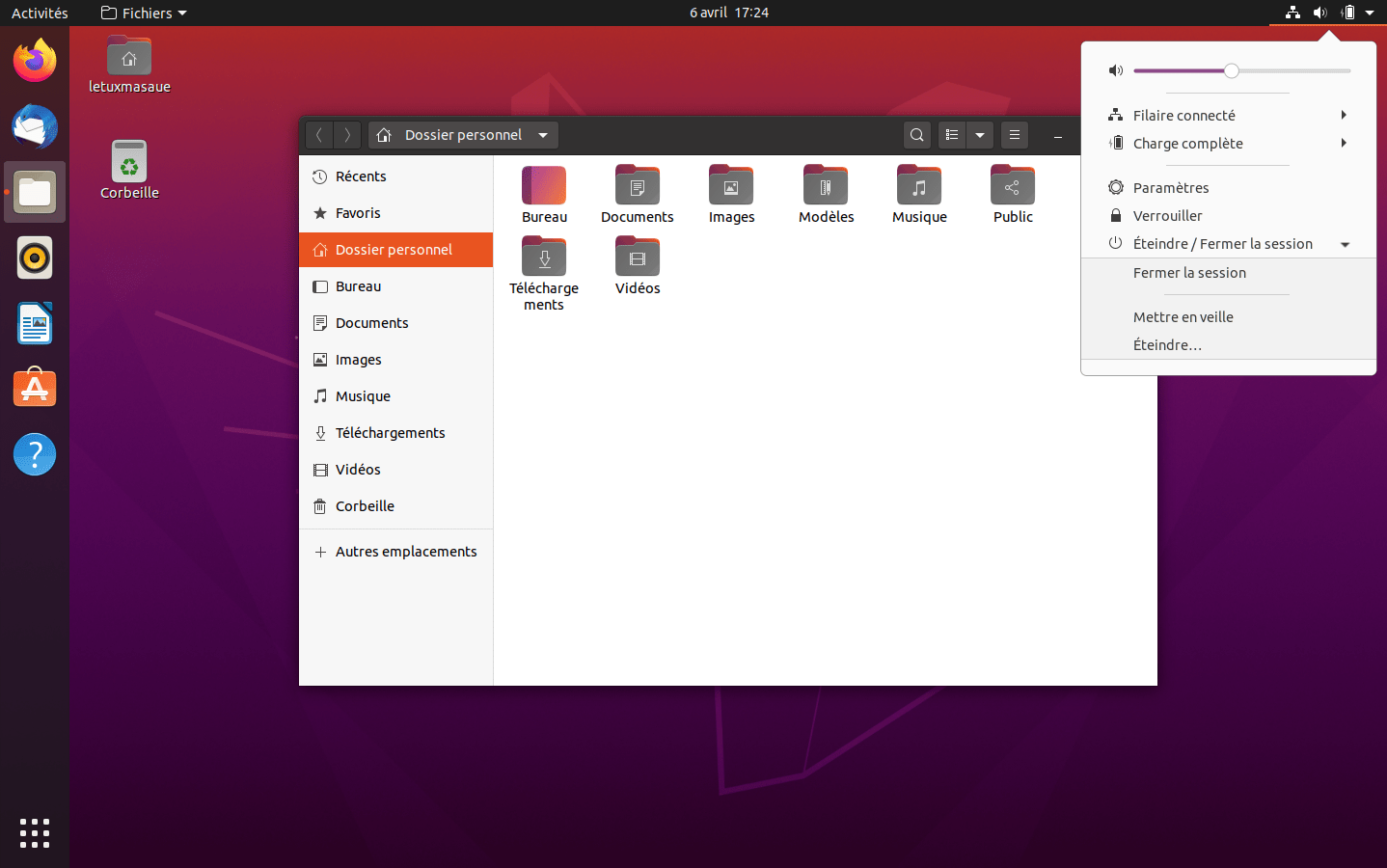The height and width of the screenshot is (868, 1387).
Task: Expand the Filaire connecté submenu
Action: tap(1343, 115)
